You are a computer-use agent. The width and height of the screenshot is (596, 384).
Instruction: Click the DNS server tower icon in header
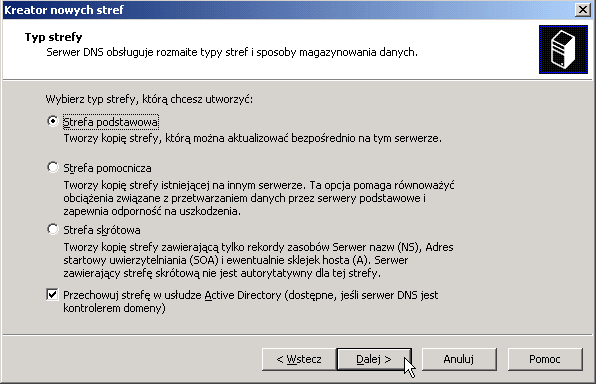pos(563,49)
